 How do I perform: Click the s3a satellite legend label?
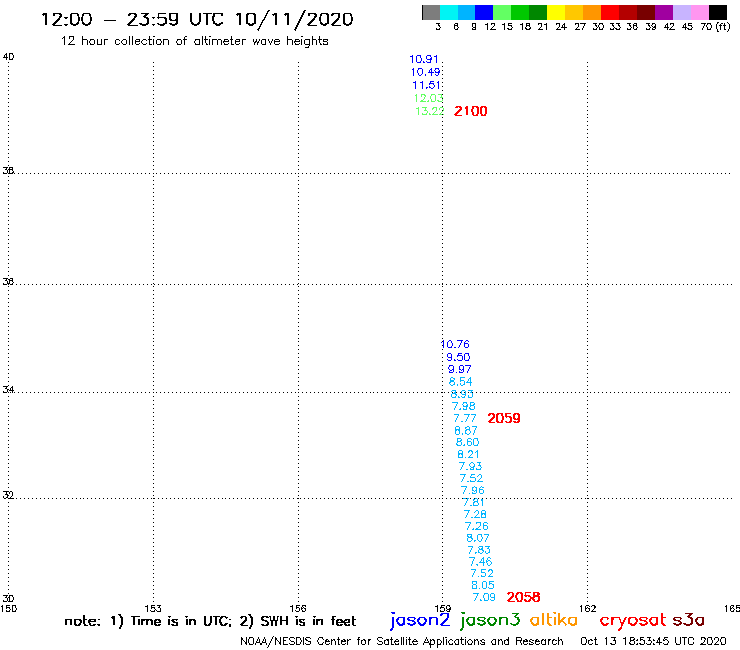click(x=689, y=620)
